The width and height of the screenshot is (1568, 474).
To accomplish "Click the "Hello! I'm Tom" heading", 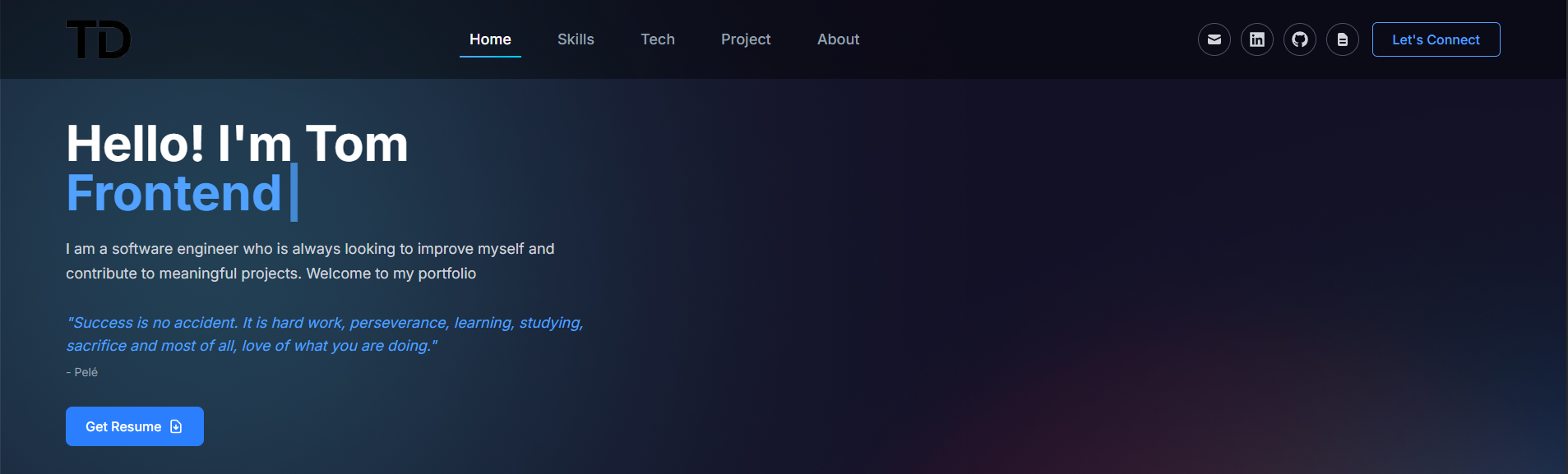I will (x=237, y=144).
